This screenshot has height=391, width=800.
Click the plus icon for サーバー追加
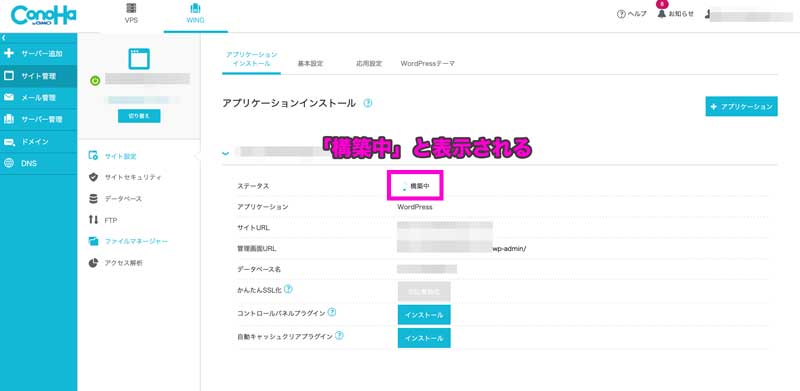point(8,54)
